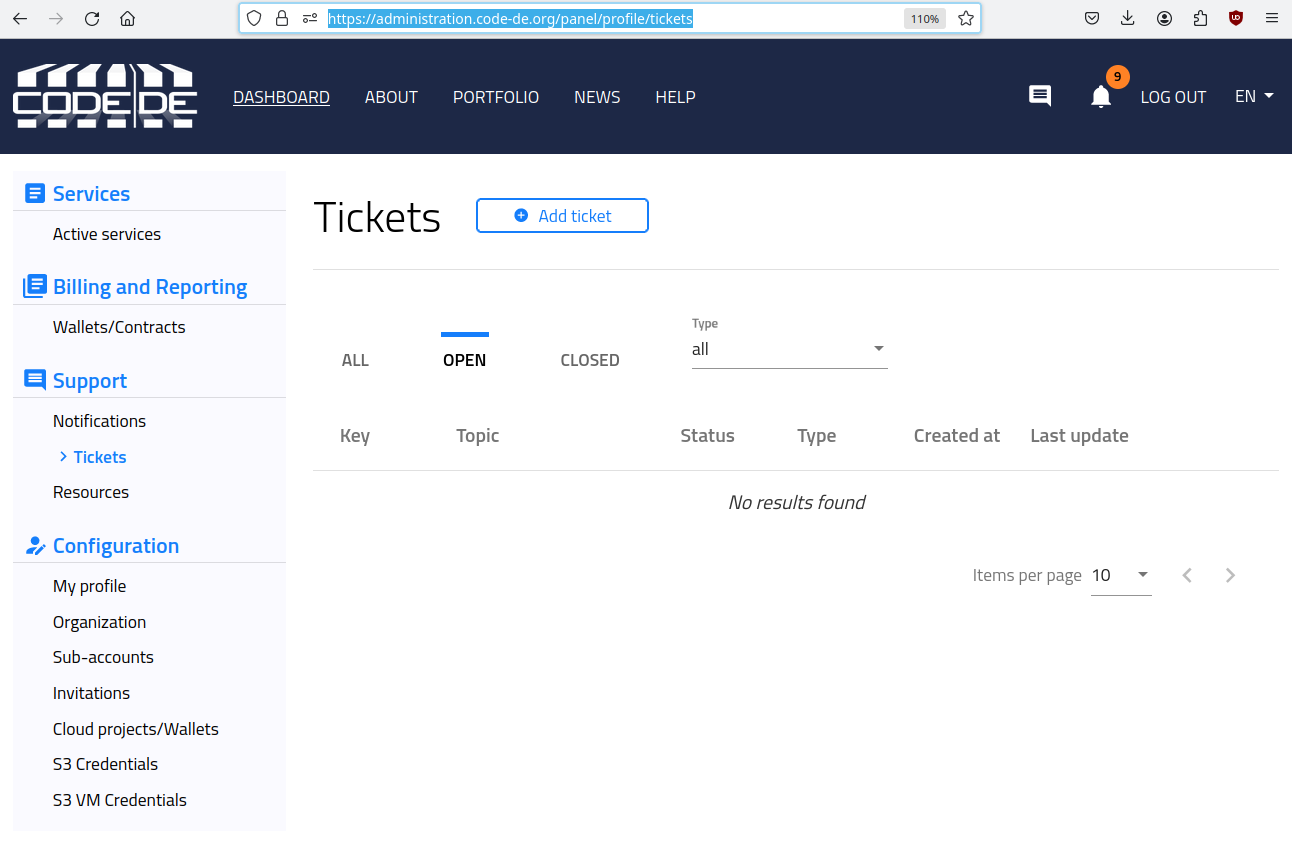Open the extensions puzzle icon
Screen dimensions: 1292x864
(x=1200, y=18)
